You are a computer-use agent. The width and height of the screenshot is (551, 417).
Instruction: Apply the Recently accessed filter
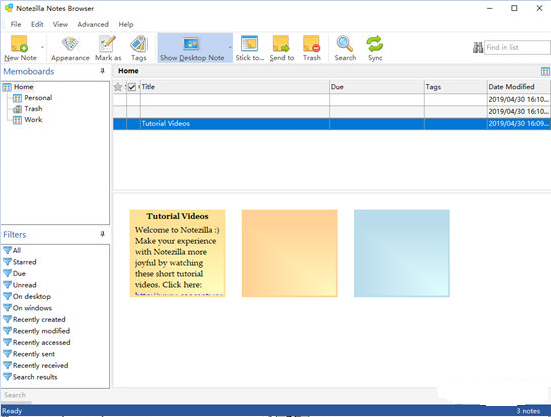37,343
